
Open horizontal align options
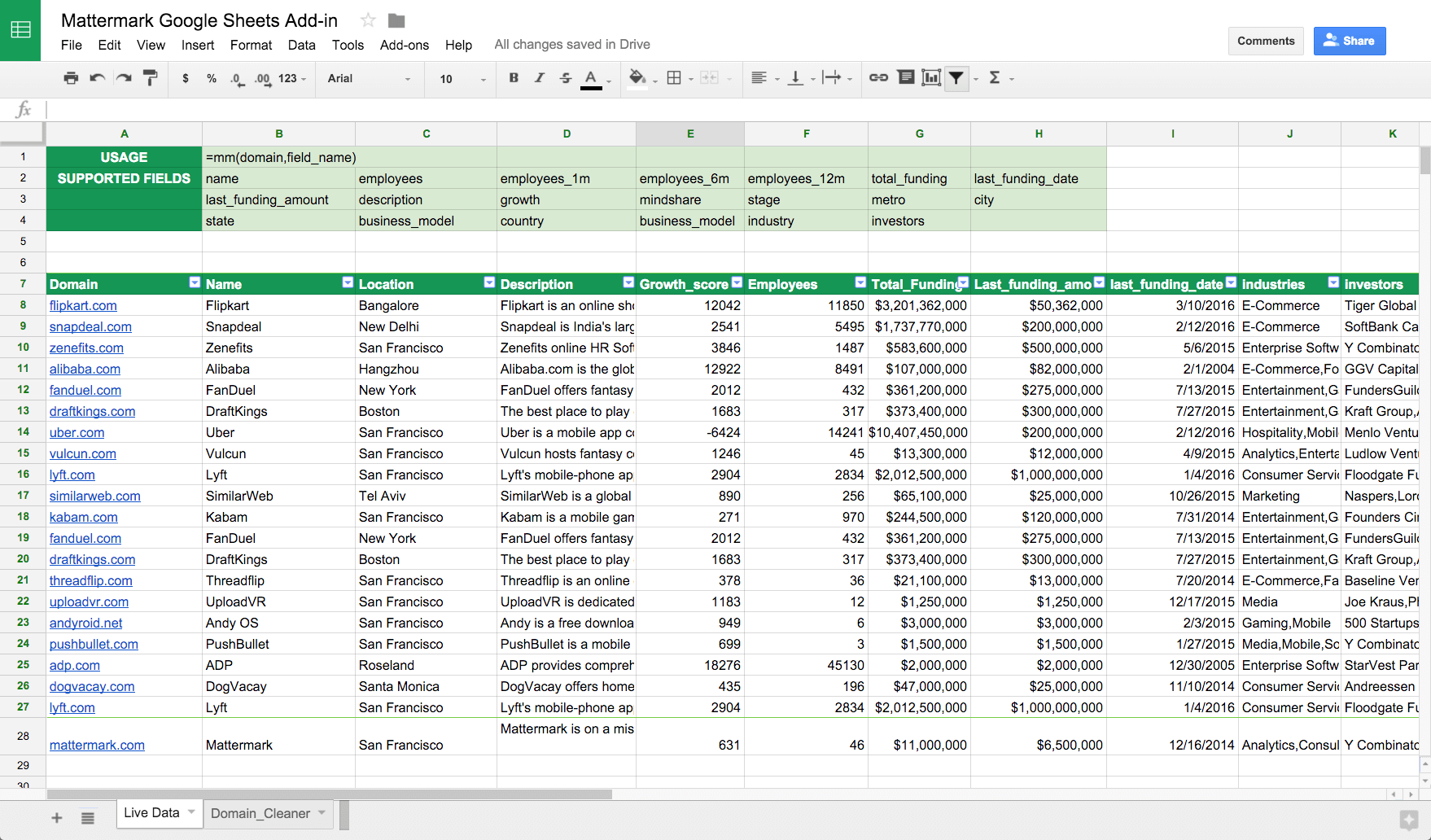(759, 78)
